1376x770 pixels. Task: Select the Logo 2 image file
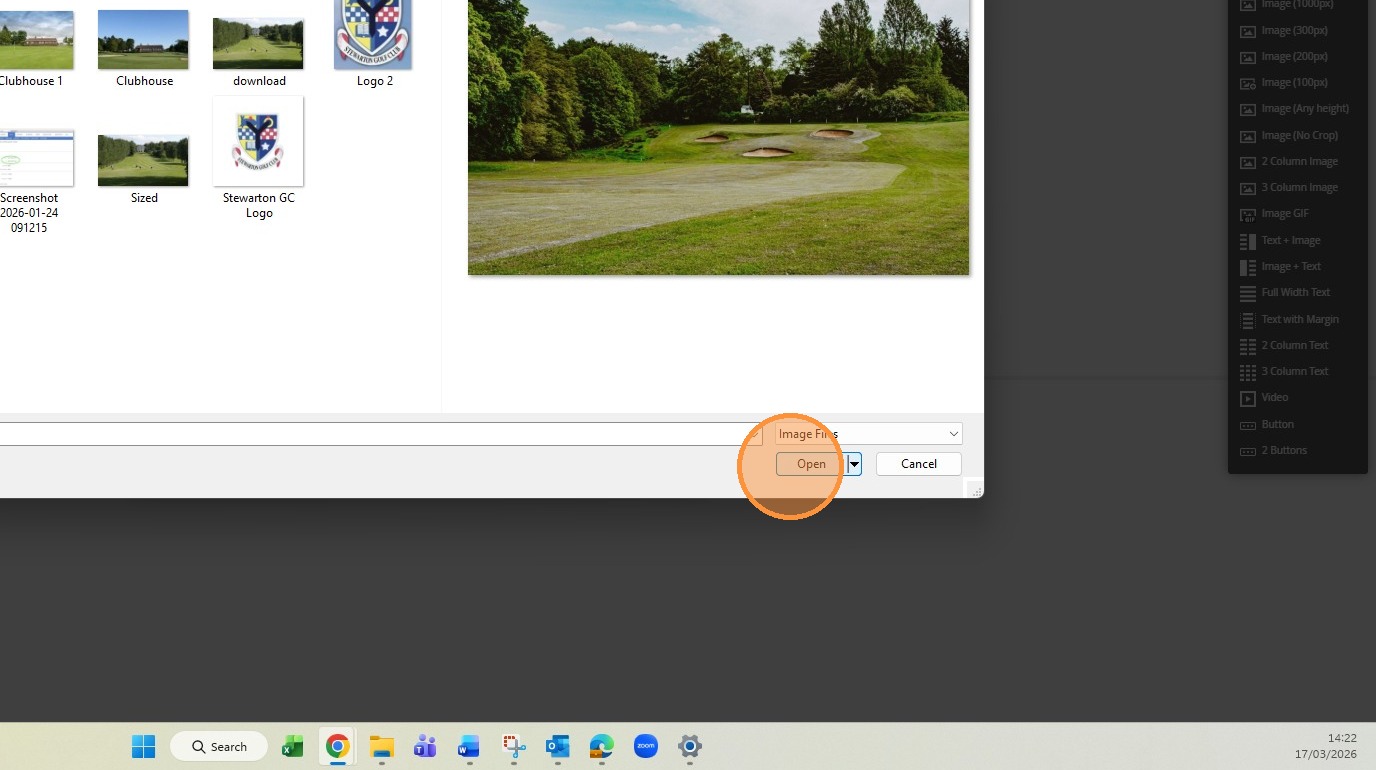pyautogui.click(x=374, y=44)
